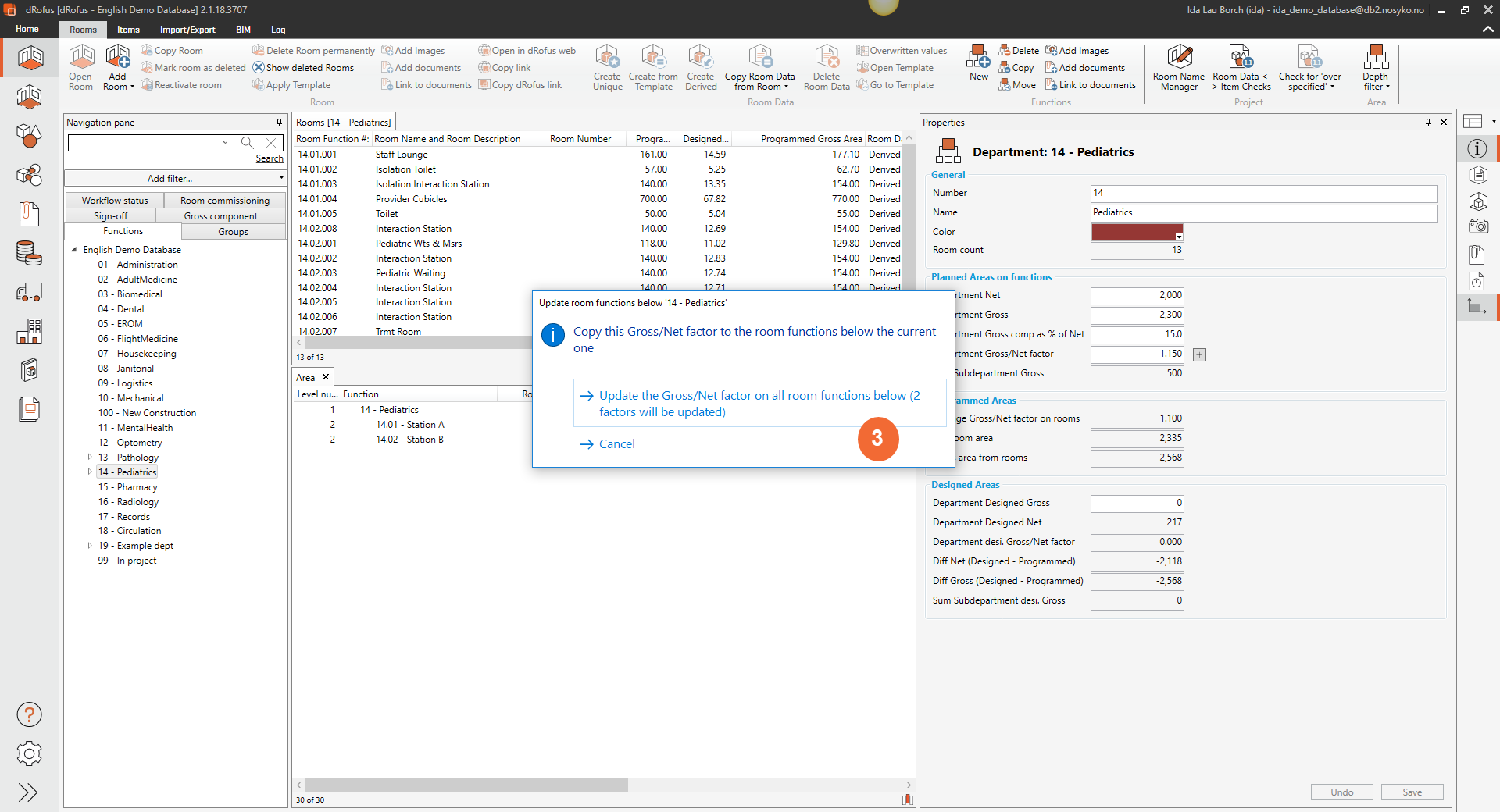Open the help question mark icon
The image size is (1500, 812).
(x=29, y=714)
